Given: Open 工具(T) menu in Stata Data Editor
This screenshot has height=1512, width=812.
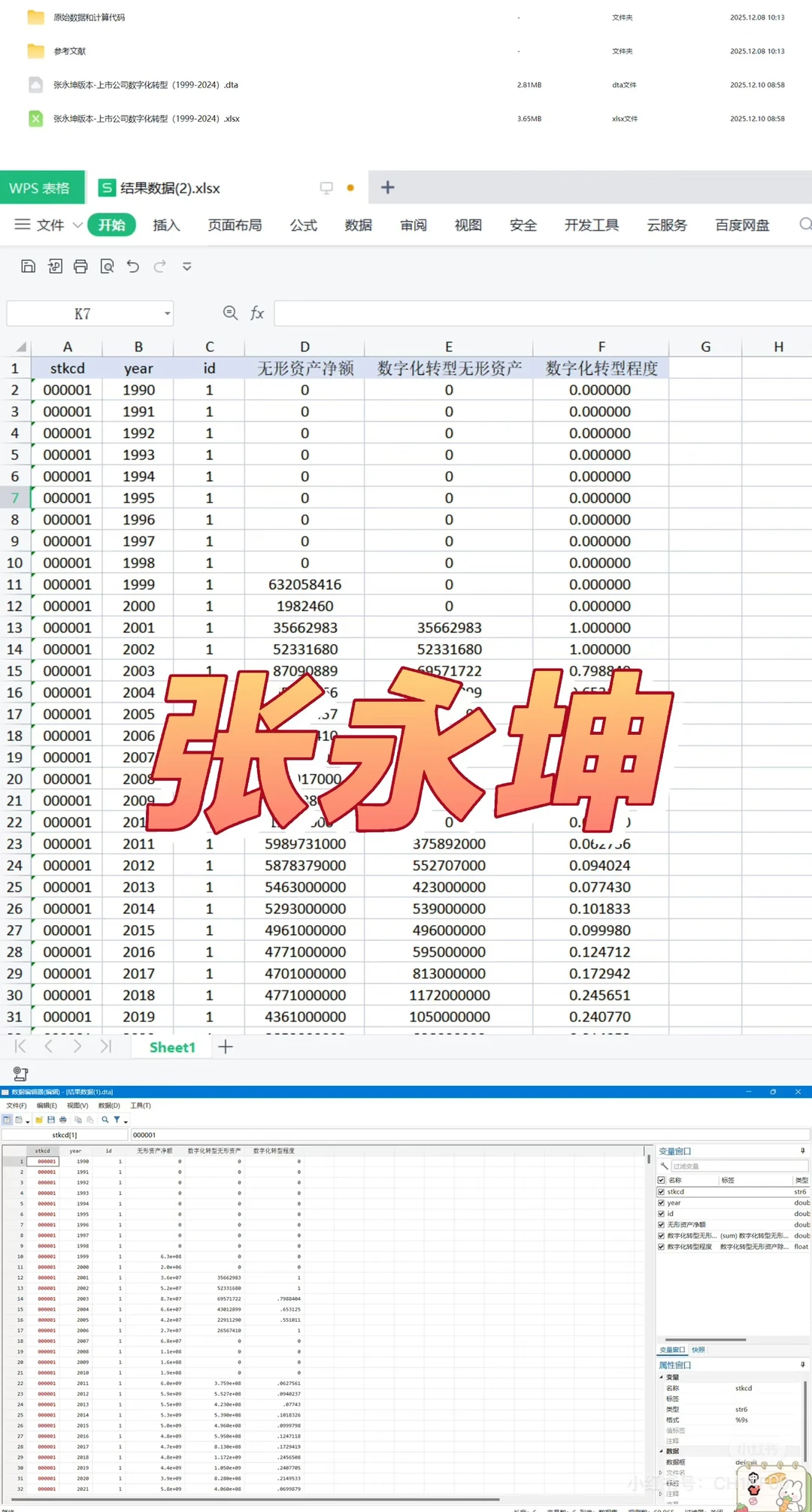Looking at the screenshot, I should [141, 1105].
